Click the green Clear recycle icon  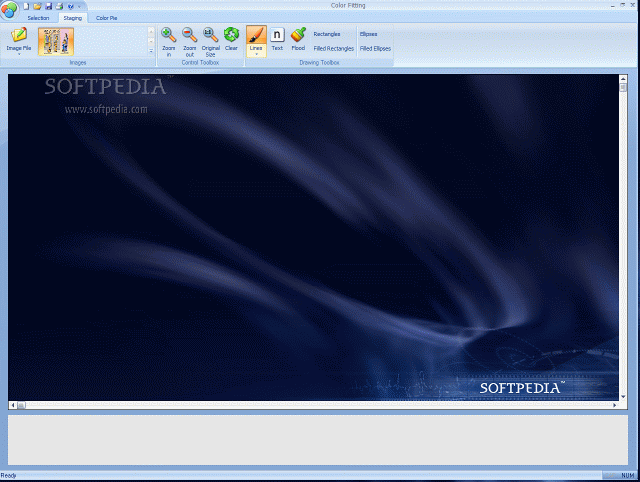coord(231,39)
